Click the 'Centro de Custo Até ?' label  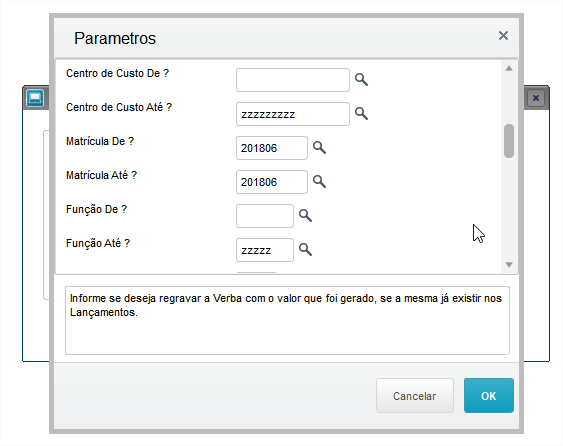point(119,107)
